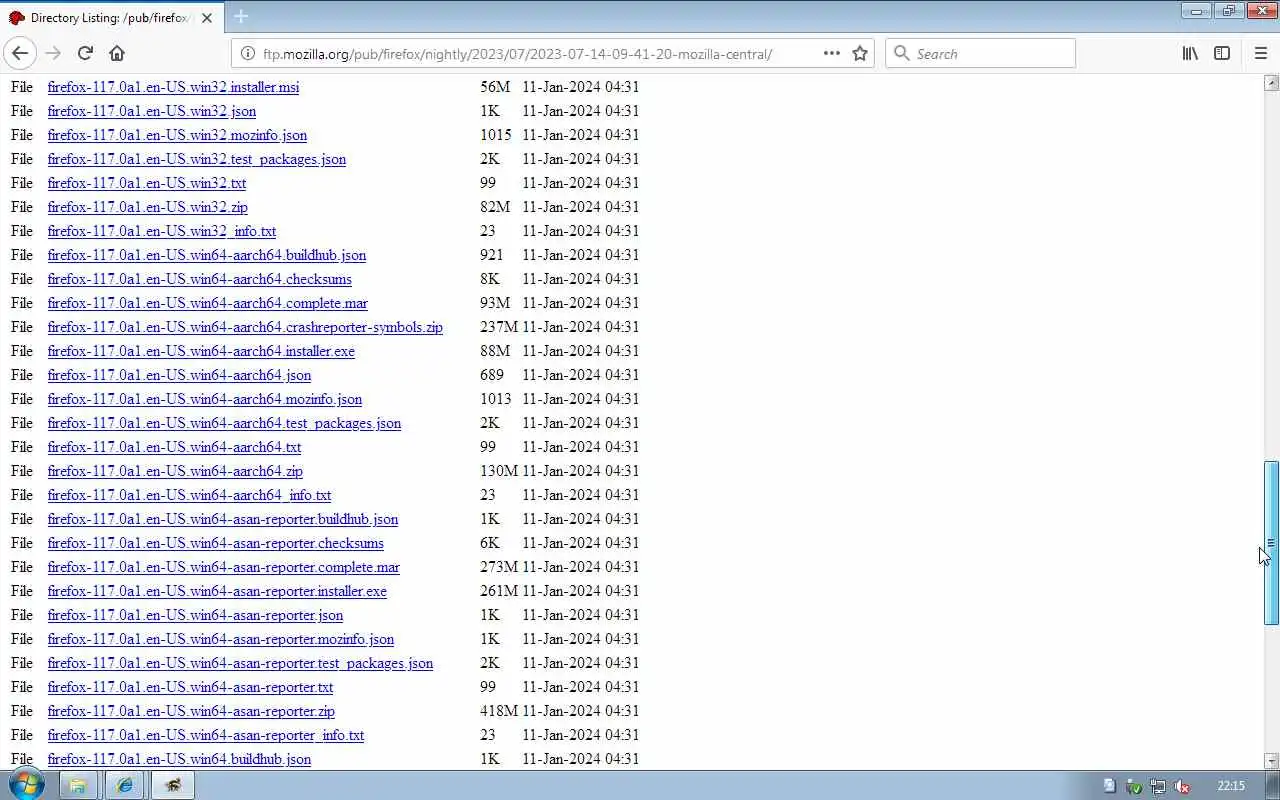Open win64-asan-reporter.buildhub.json link
This screenshot has height=800, width=1280.
[223, 519]
